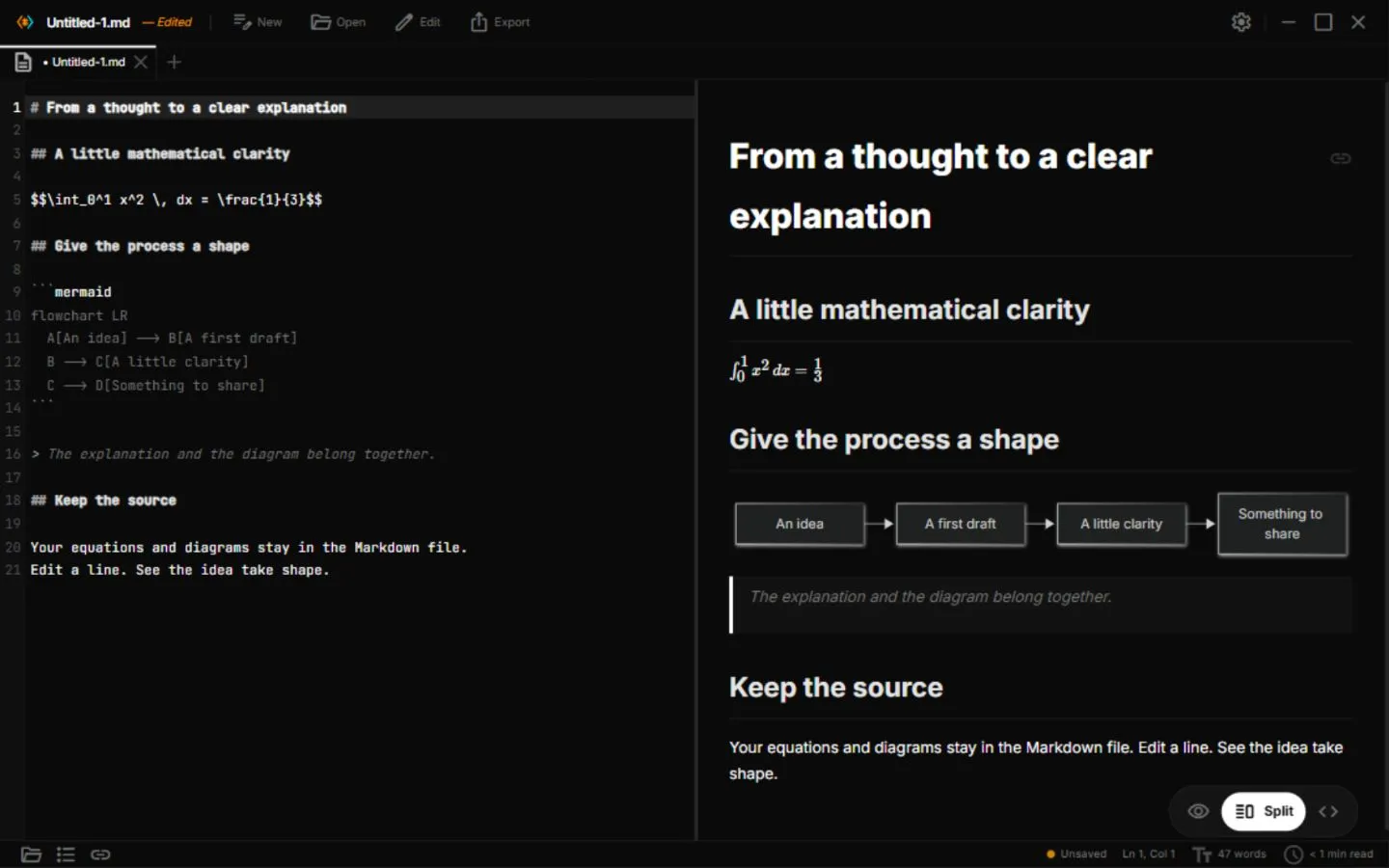The height and width of the screenshot is (868, 1389).
Task: Click 'Give the process a shape' preview heading
Action: coord(894,440)
